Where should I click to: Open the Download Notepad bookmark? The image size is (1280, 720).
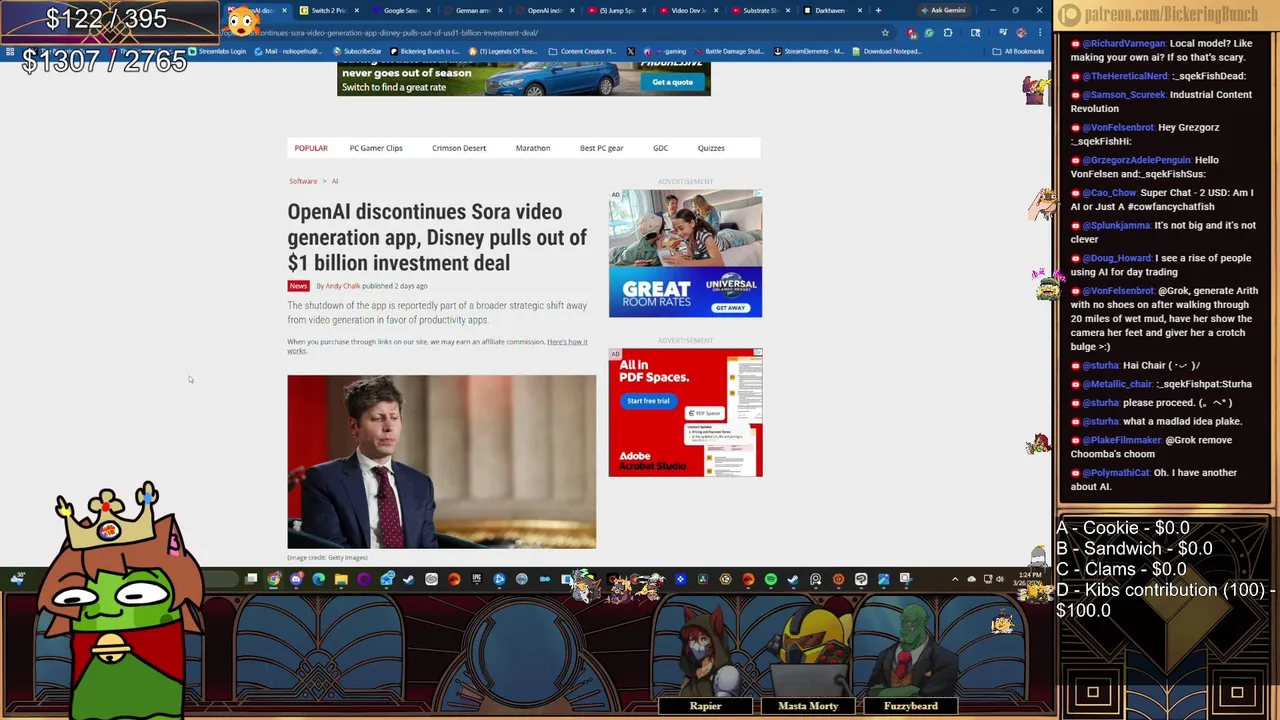[887, 51]
